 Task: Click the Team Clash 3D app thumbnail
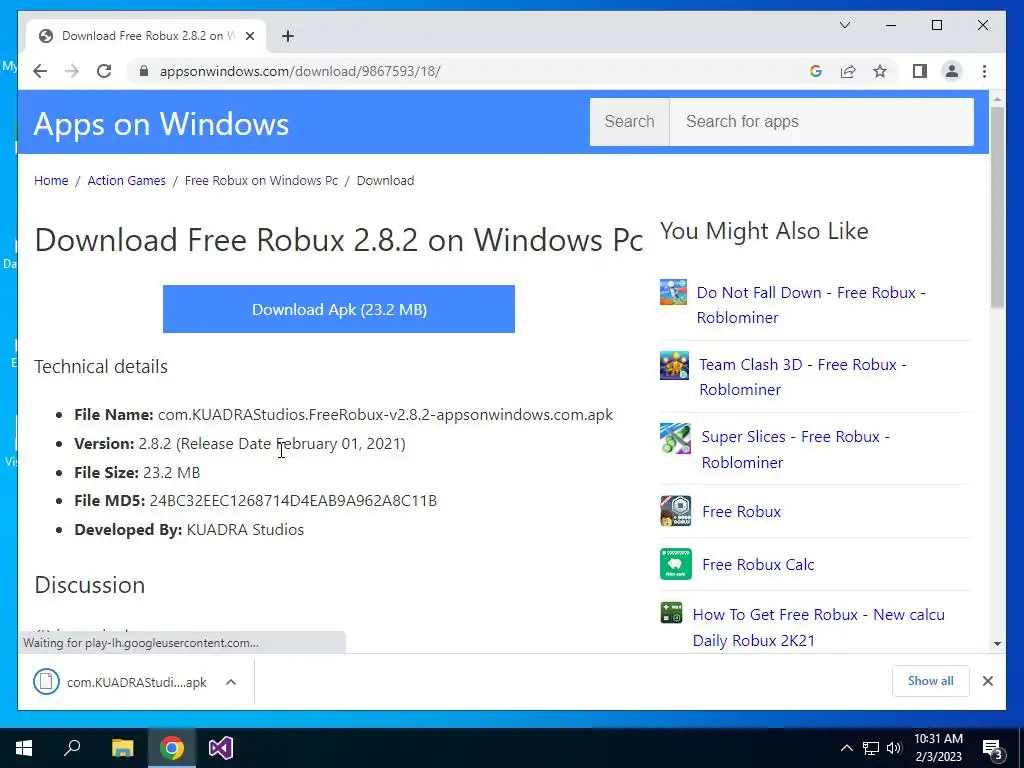[x=674, y=365]
